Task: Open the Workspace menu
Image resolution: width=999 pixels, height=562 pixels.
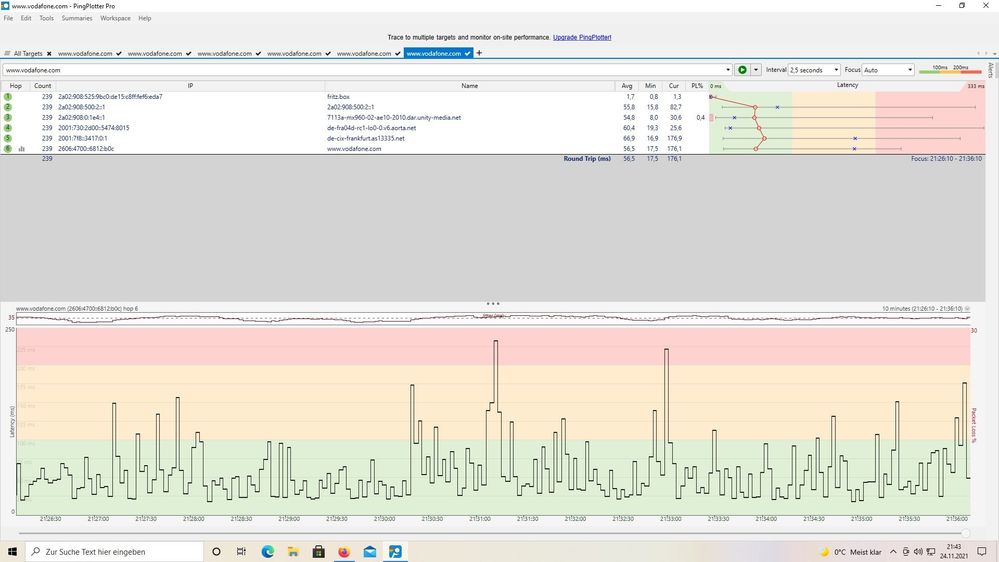Action: tap(115, 18)
